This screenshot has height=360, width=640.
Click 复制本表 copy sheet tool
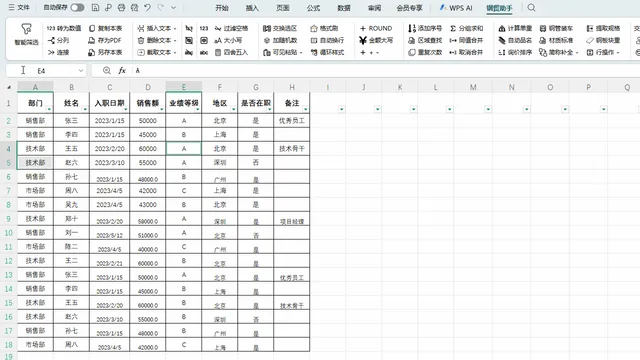click(105, 28)
